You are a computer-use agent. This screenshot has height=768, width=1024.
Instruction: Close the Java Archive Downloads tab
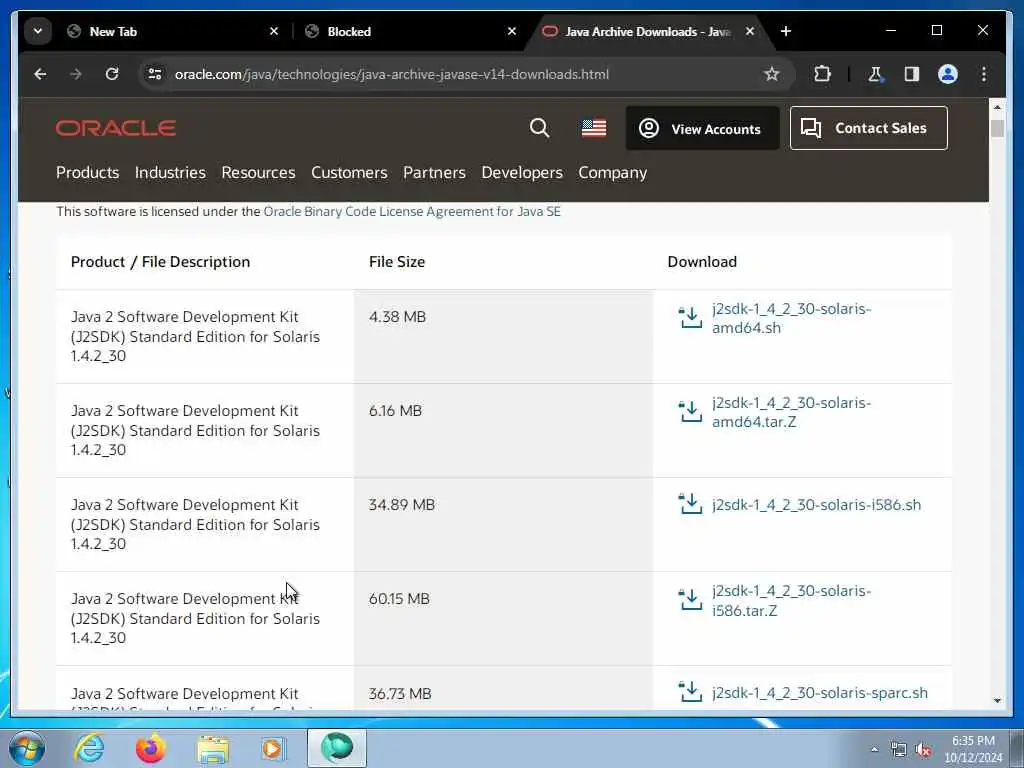pyautogui.click(x=750, y=31)
